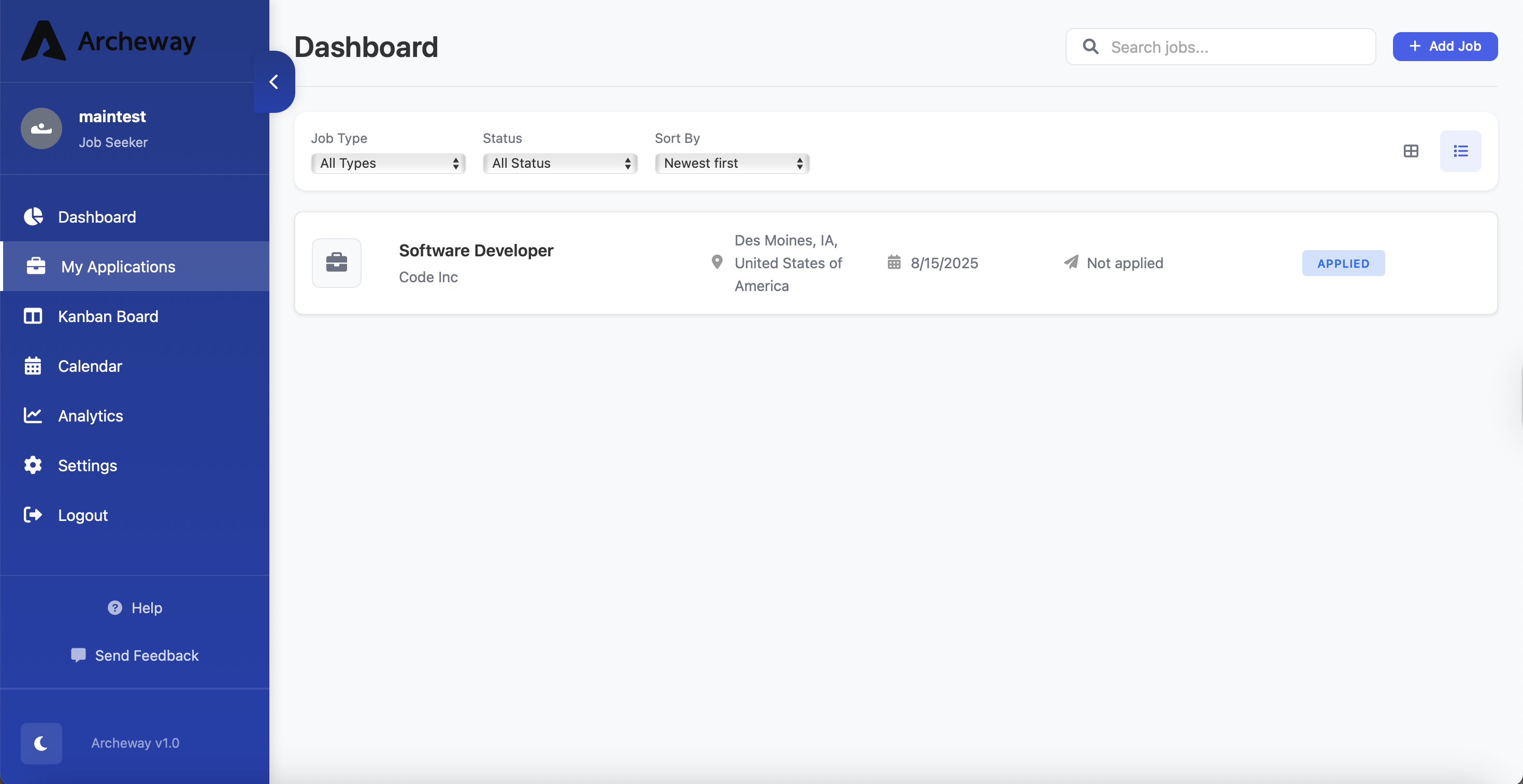
Task: Click the Add Job button
Action: tap(1444, 46)
